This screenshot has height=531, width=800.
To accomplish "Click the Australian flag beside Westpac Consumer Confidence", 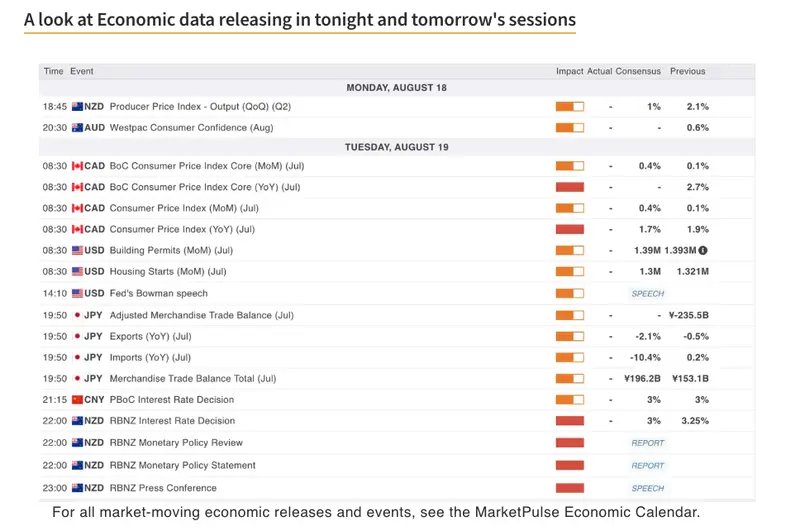I will [x=77, y=128].
